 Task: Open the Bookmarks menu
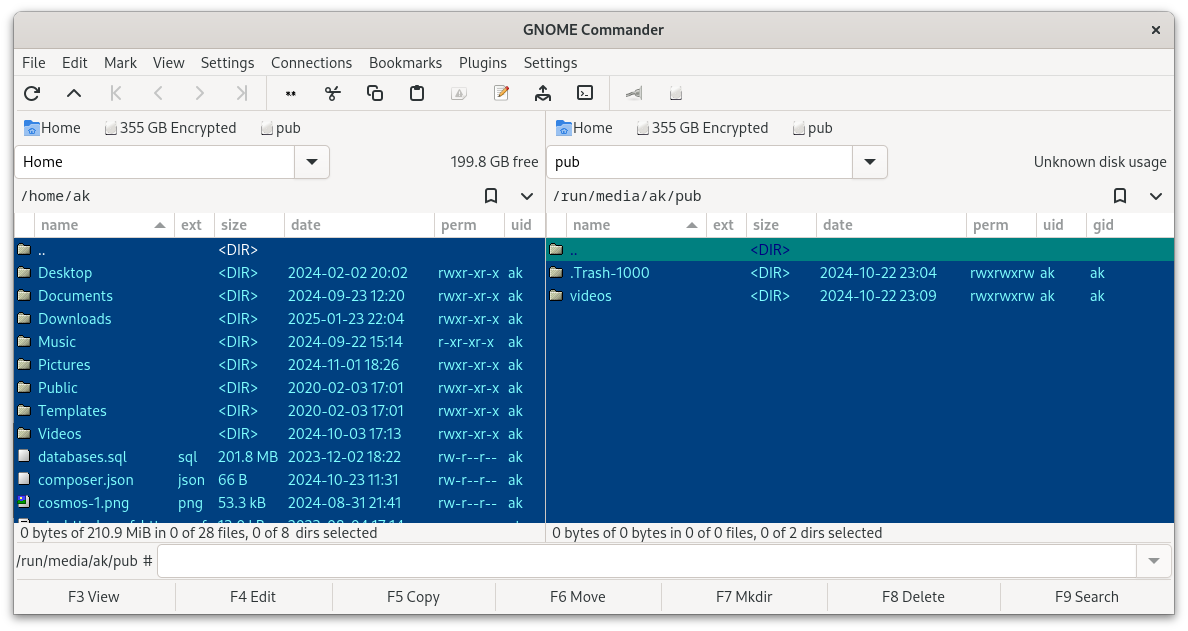405,63
